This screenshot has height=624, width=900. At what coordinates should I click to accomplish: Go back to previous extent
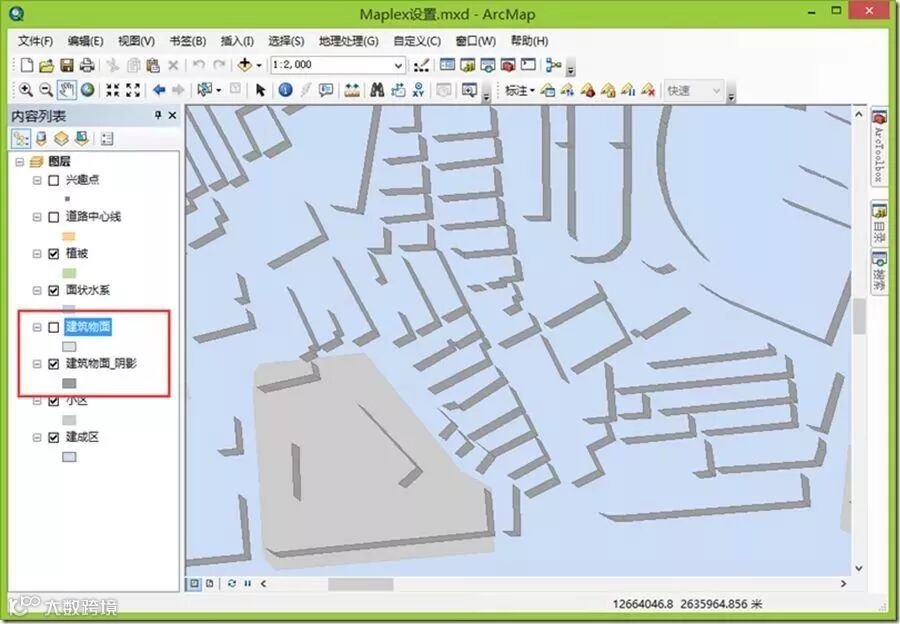pyautogui.click(x=159, y=90)
